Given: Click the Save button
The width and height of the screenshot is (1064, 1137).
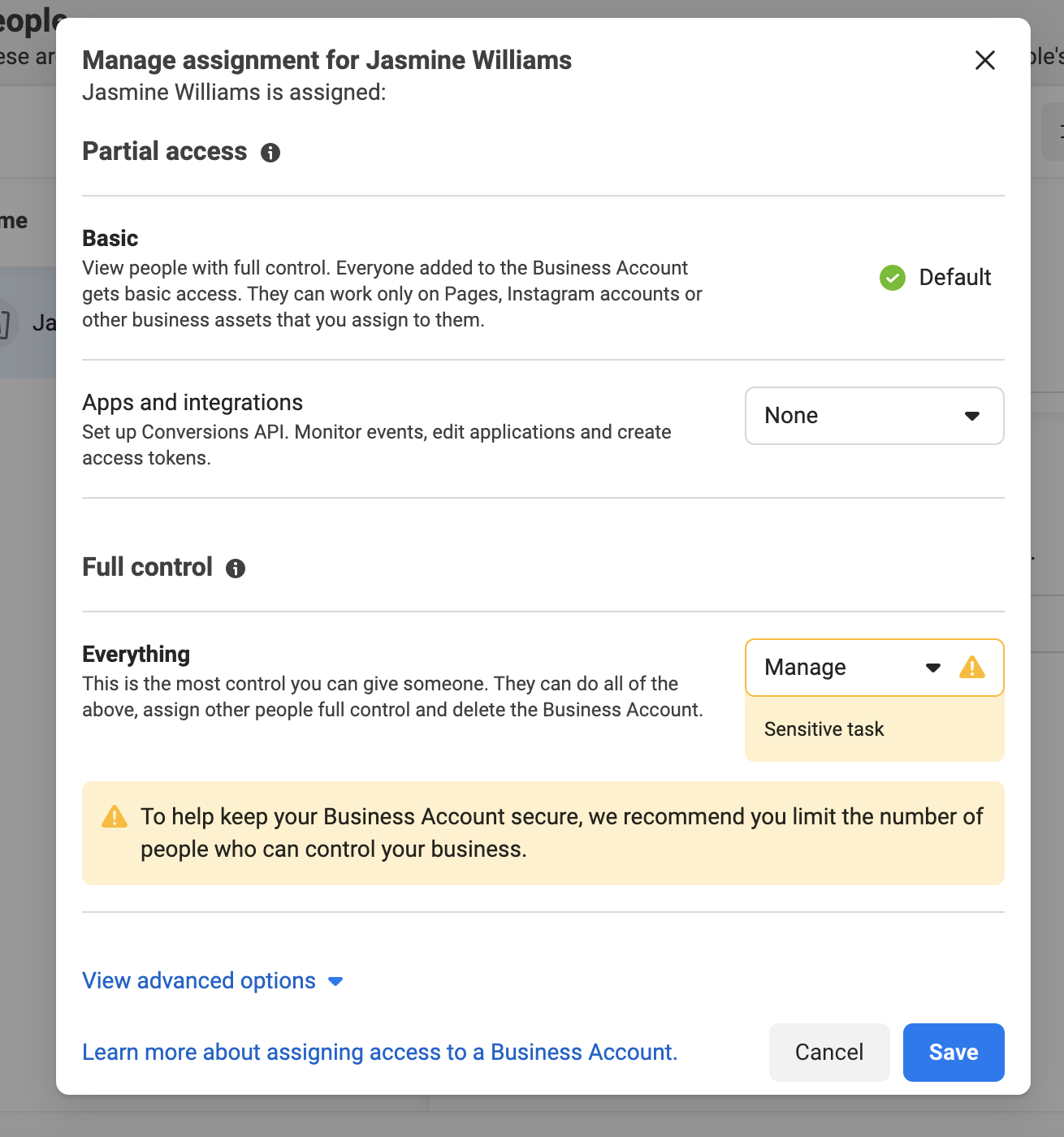Looking at the screenshot, I should tap(953, 1053).
